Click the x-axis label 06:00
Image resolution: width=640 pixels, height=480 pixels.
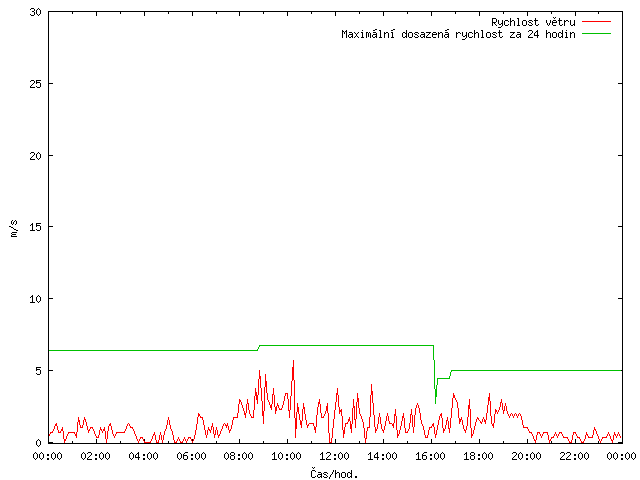[191, 456]
